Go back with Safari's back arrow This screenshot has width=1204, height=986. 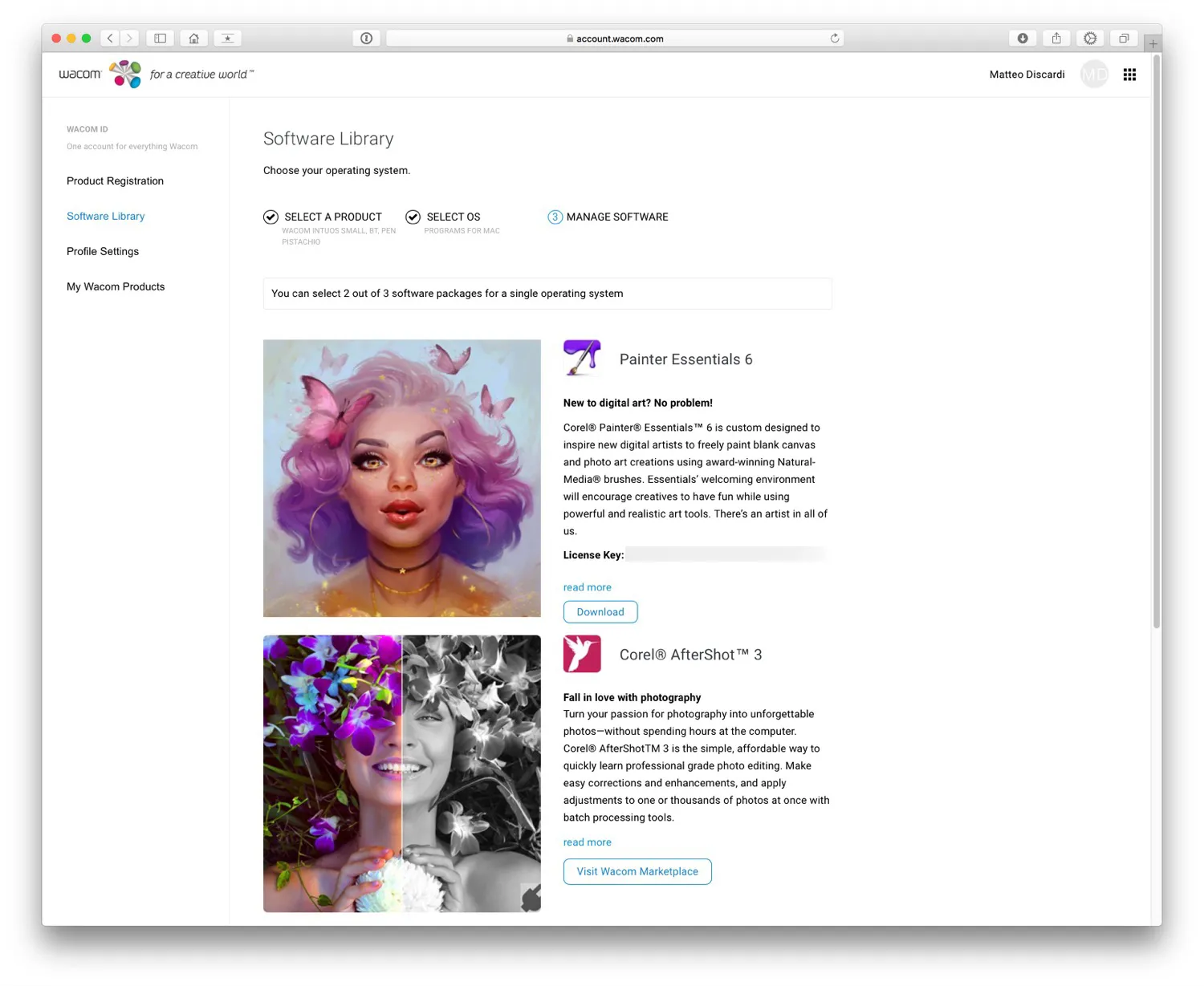point(110,38)
